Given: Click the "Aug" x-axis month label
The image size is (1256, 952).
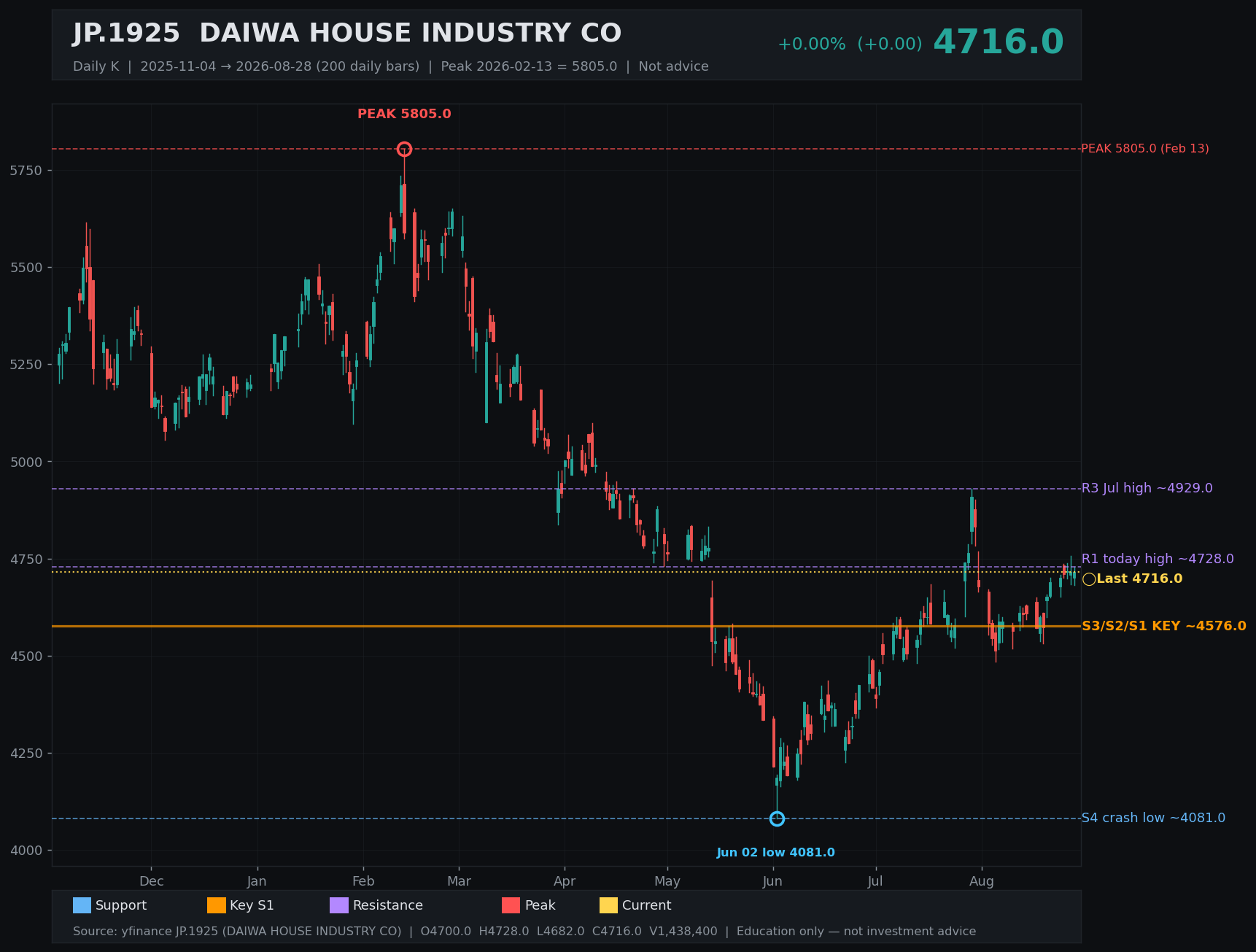Looking at the screenshot, I should click(x=982, y=881).
